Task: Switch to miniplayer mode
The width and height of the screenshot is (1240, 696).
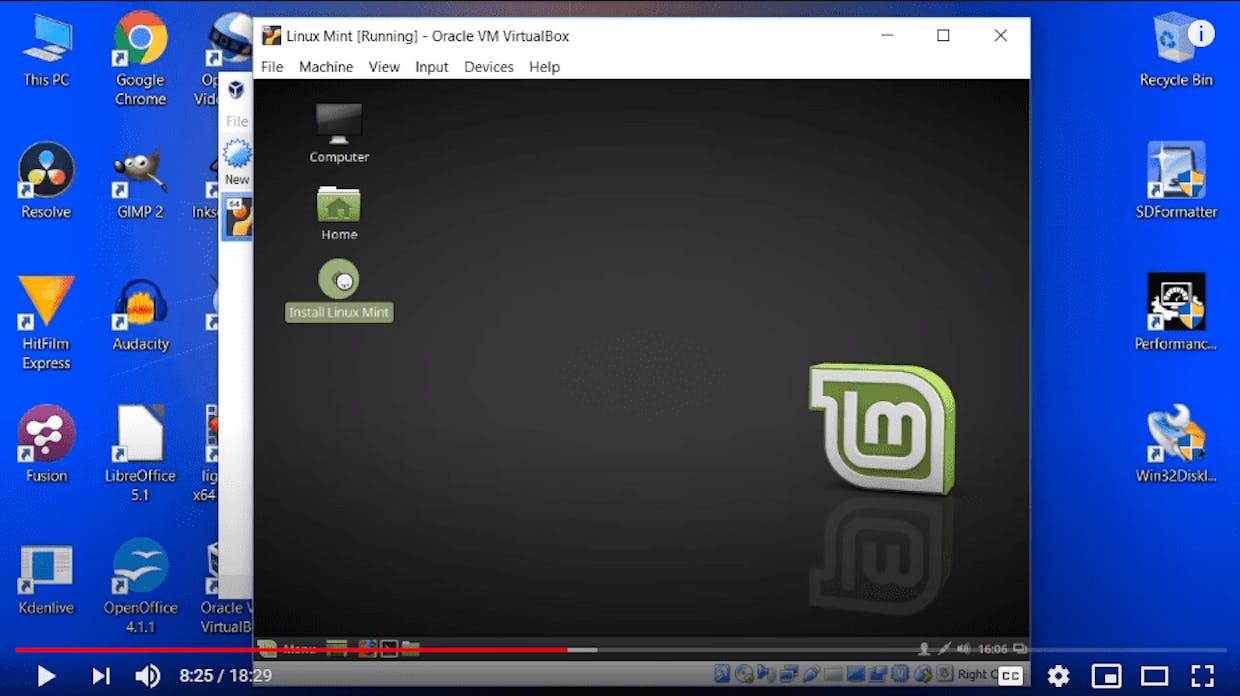Action: (x=1107, y=676)
